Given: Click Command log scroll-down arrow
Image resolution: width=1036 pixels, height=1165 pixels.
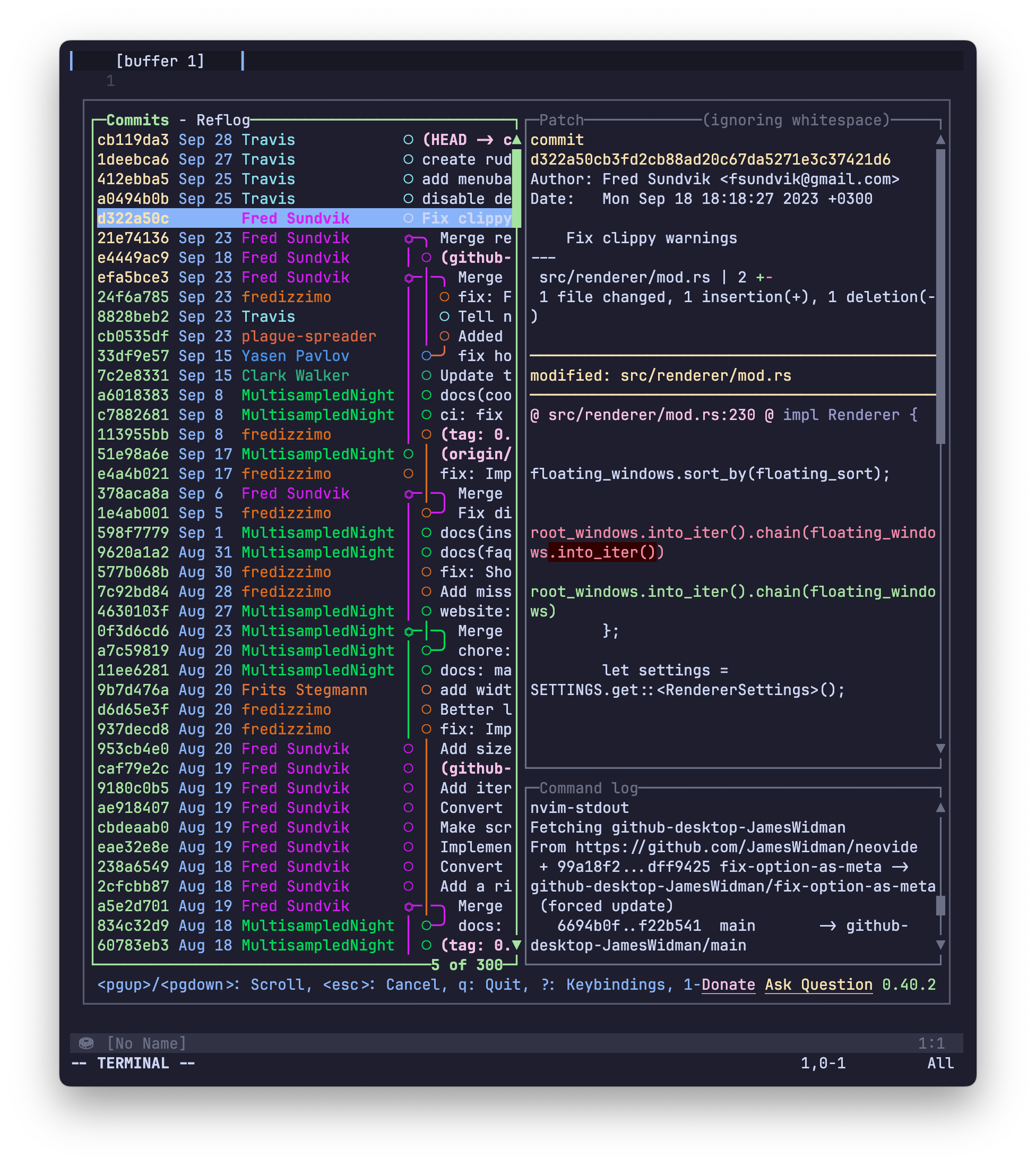Looking at the screenshot, I should click(940, 945).
